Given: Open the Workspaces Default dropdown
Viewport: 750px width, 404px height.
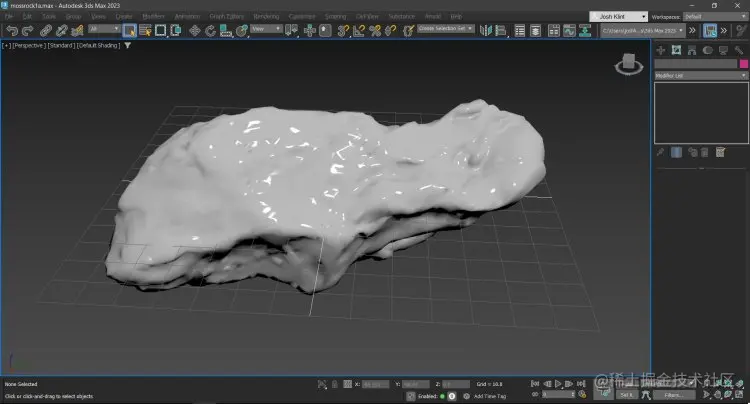Looking at the screenshot, I should coord(715,16).
